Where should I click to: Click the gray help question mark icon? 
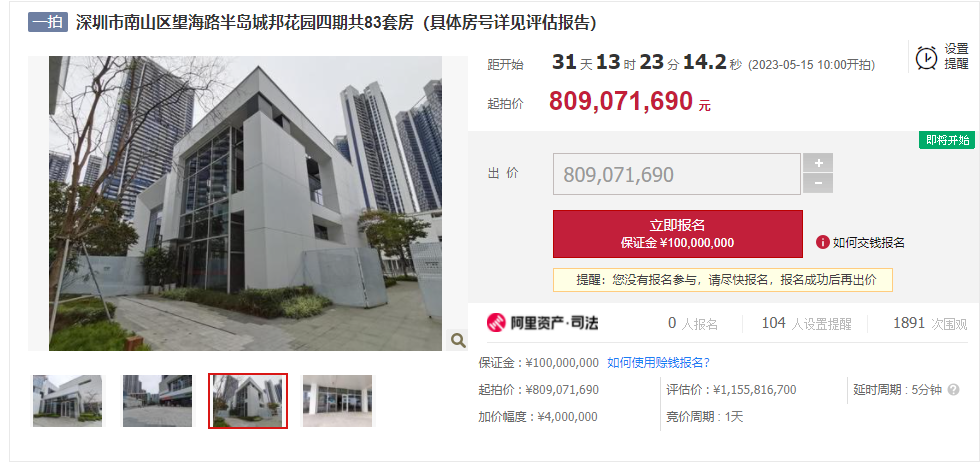click(x=953, y=390)
